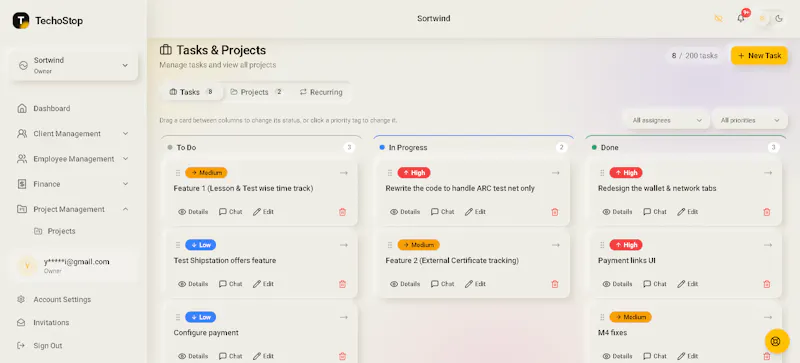
Task: Change the Medium priority tag on Feature 1
Action: pos(206,173)
